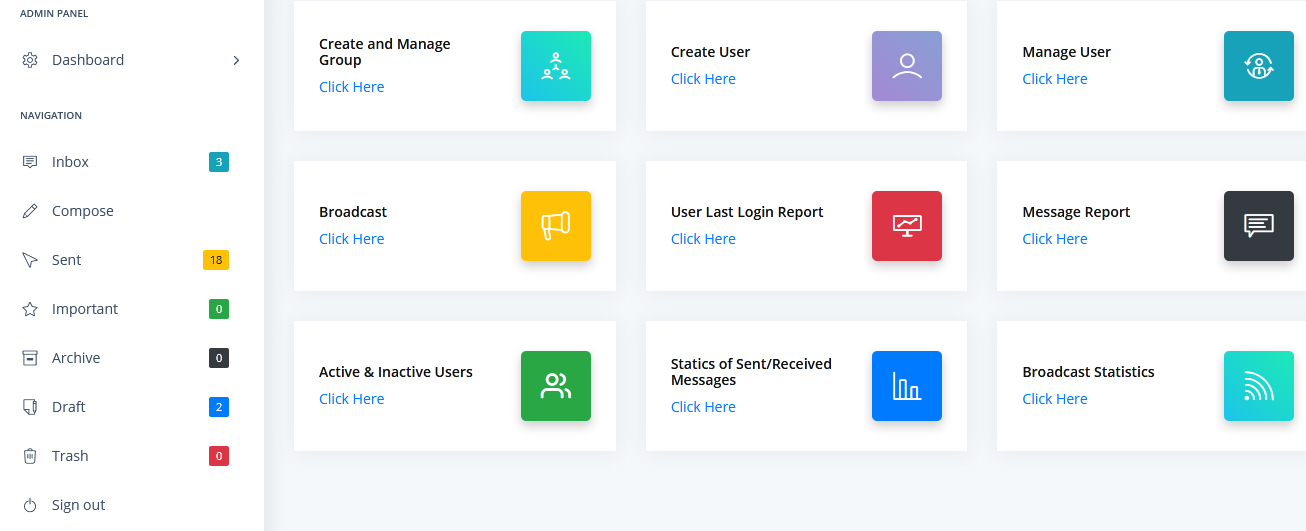Click the Trash bin sidebar icon
The width and height of the screenshot is (1306, 531).
[30, 456]
